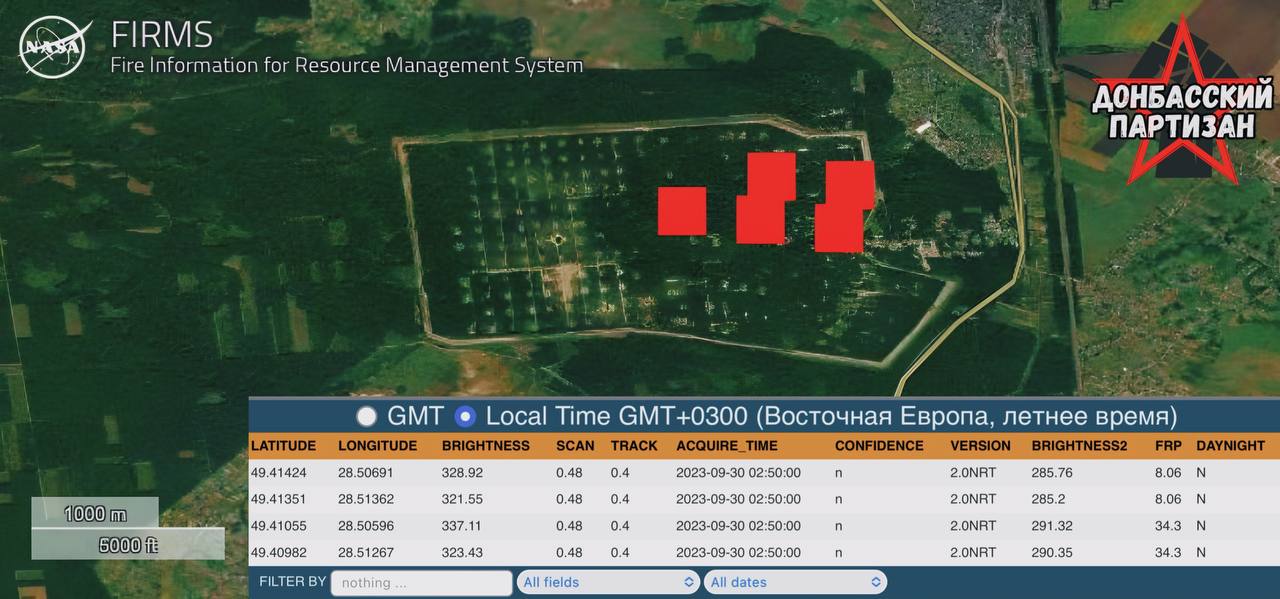1280x599 pixels.
Task: Click the Fire Information for Resource Management System subtitle
Action: click(346, 66)
